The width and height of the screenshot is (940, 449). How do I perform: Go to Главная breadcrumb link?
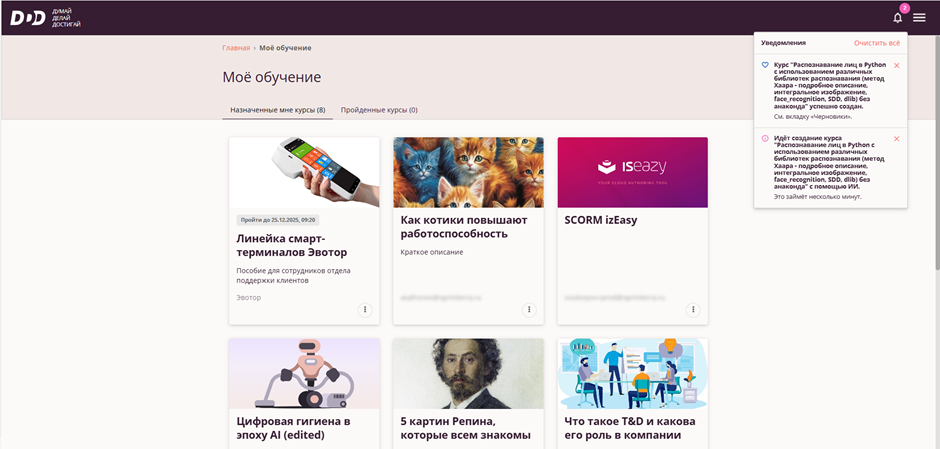pos(236,48)
